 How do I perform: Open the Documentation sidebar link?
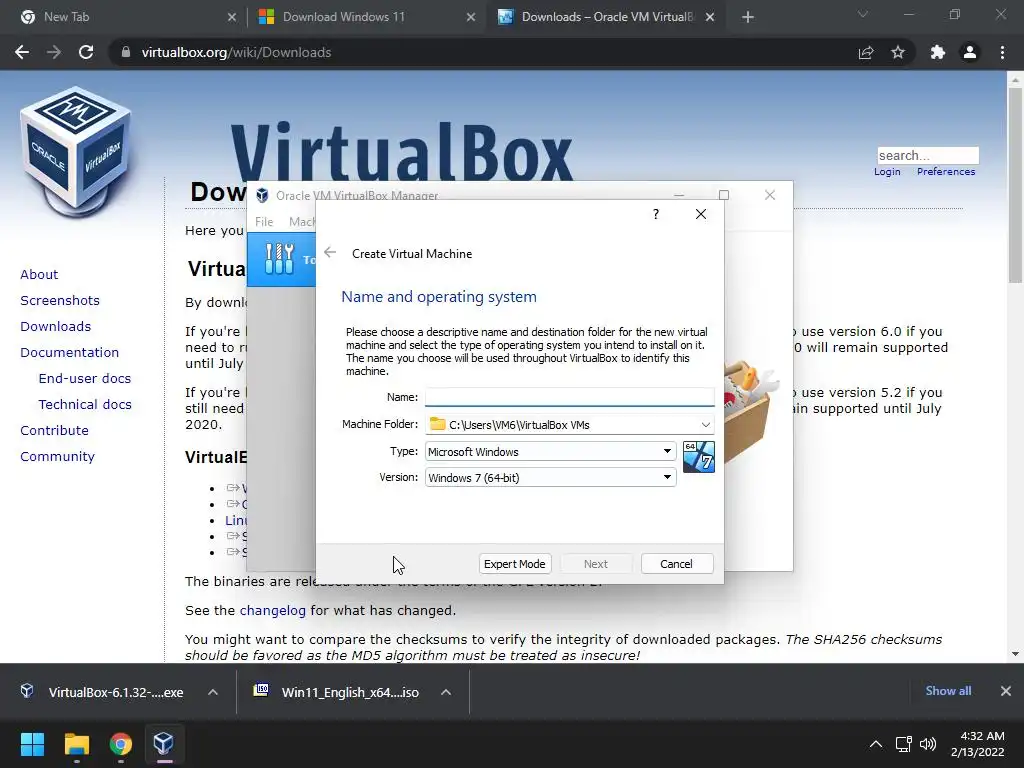(69, 352)
